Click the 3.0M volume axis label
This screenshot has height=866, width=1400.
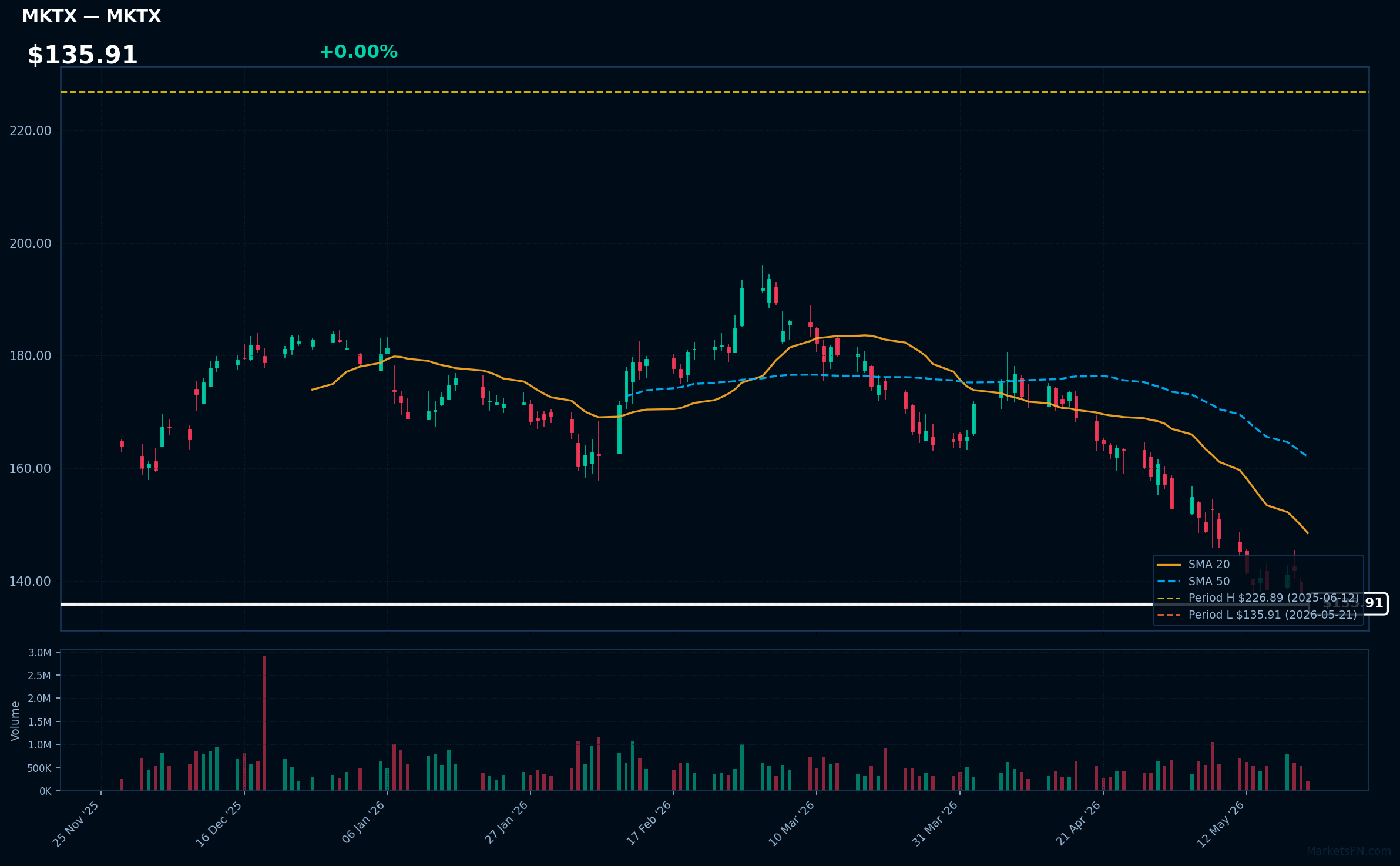[39, 653]
